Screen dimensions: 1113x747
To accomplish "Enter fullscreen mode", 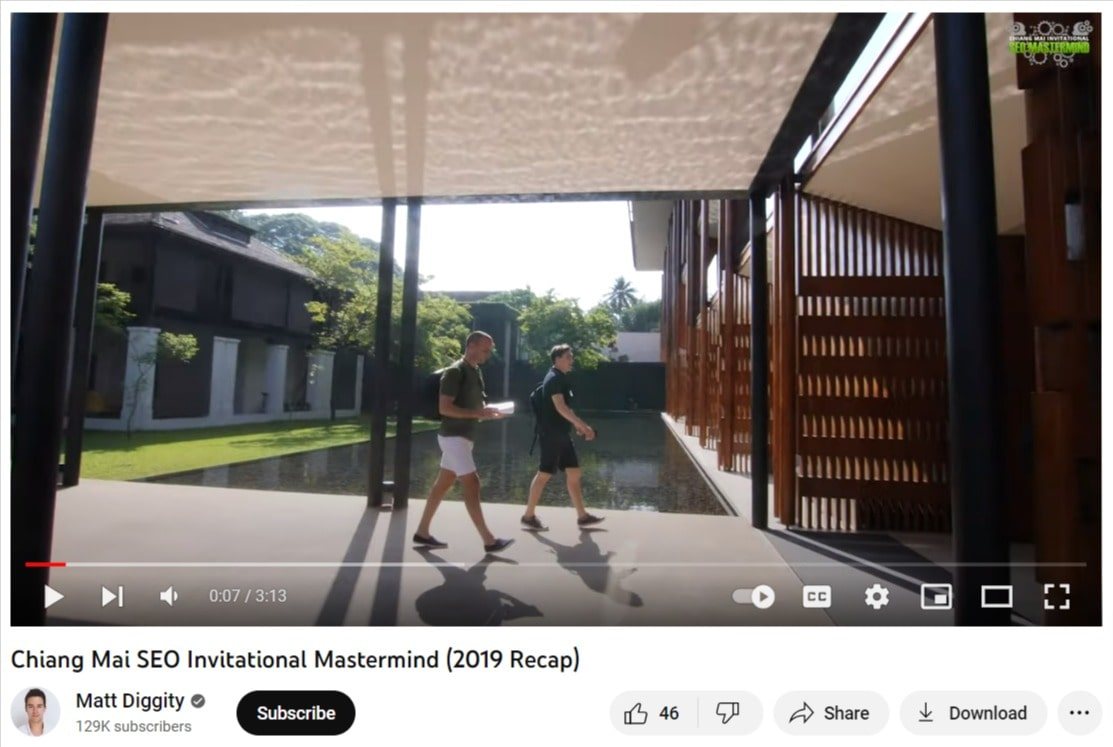I will pos(1057,596).
